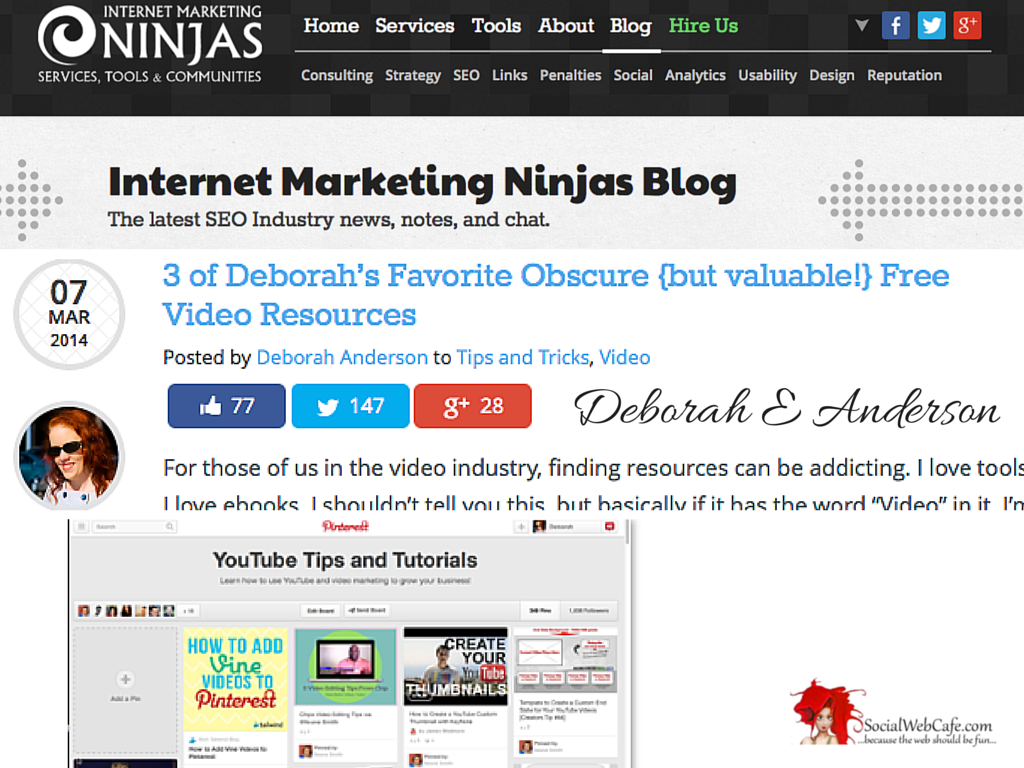1024x768 pixels.
Task: Open the article title link
Action: click(x=556, y=295)
